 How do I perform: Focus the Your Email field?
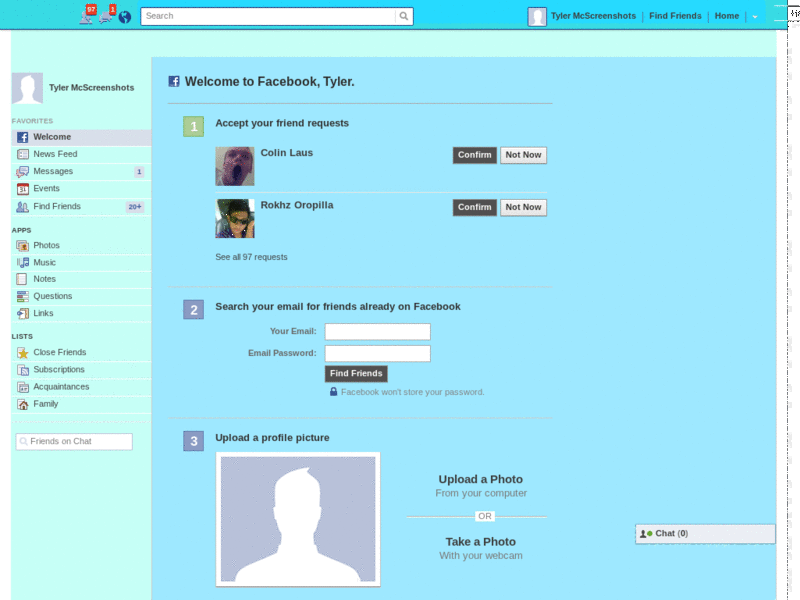(x=378, y=332)
